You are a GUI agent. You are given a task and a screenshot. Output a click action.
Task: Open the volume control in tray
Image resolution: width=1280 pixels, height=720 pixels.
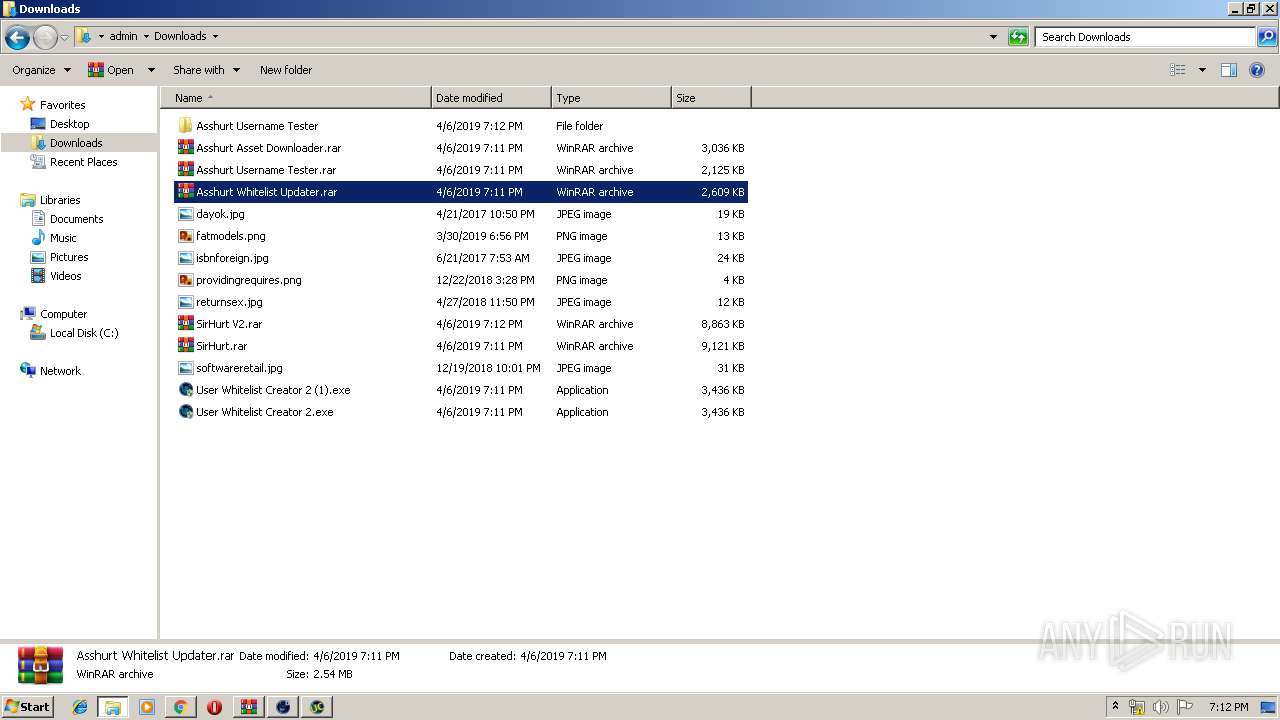[x=1161, y=707]
